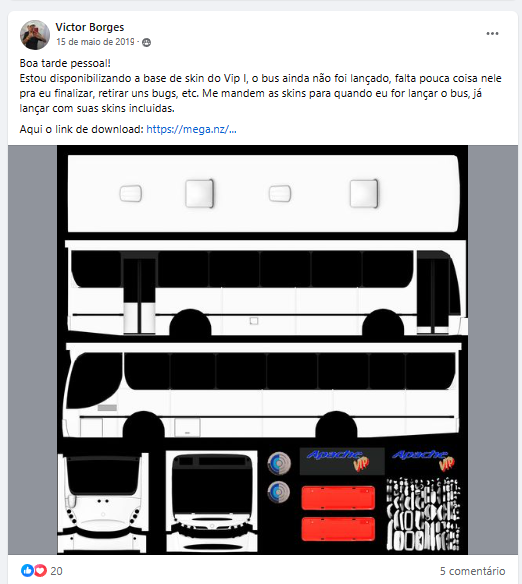This screenshot has height=584, width=522.
Task: Click the upper round blue headlight icon
Action: coord(279,463)
